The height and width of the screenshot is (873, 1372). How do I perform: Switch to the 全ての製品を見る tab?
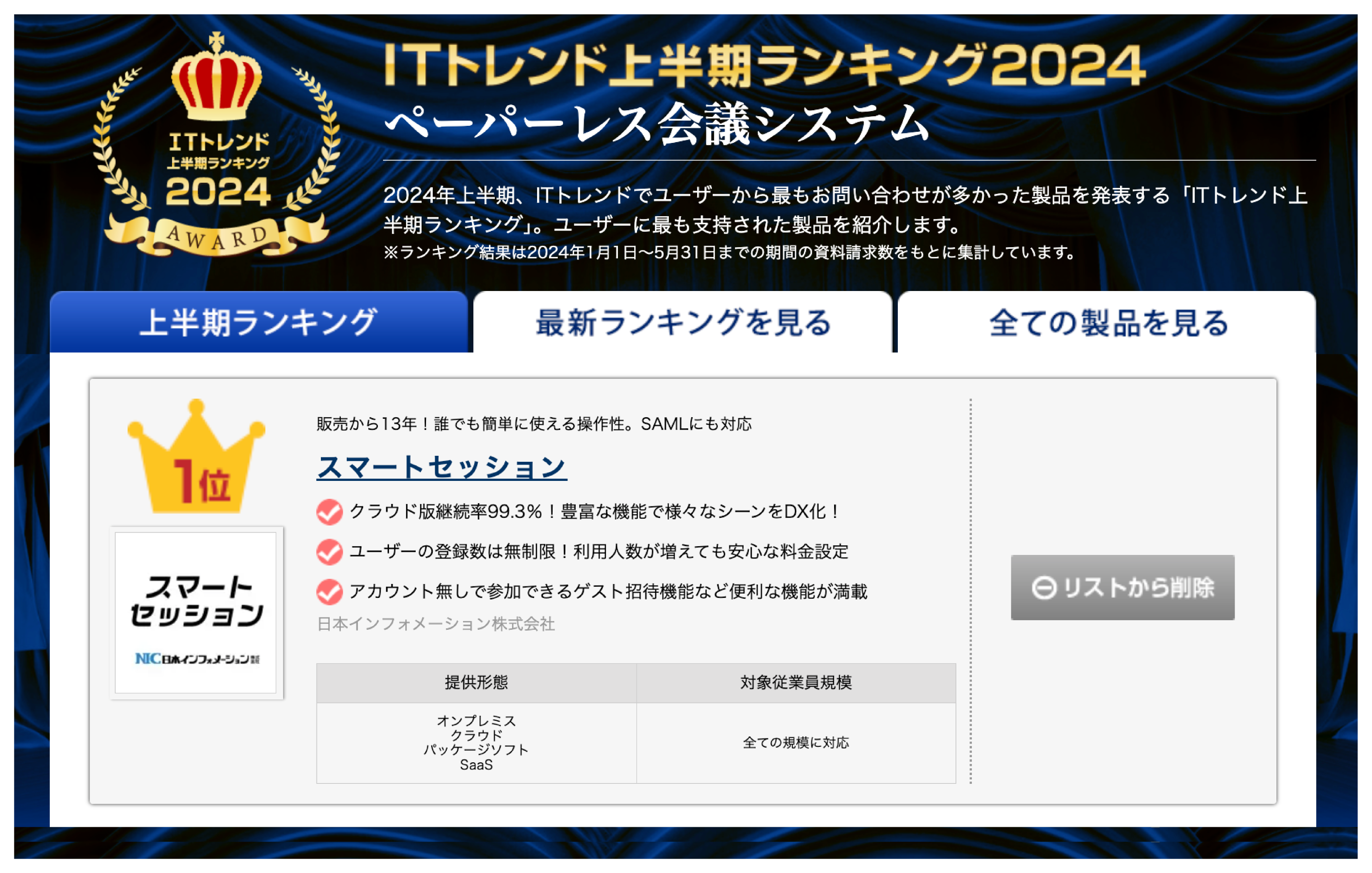(1107, 322)
